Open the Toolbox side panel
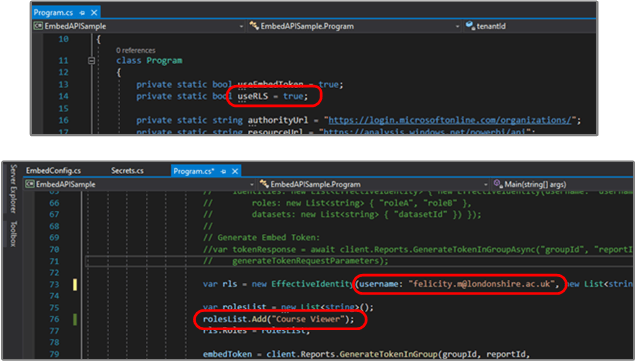This screenshot has width=636, height=361. pos(13,234)
